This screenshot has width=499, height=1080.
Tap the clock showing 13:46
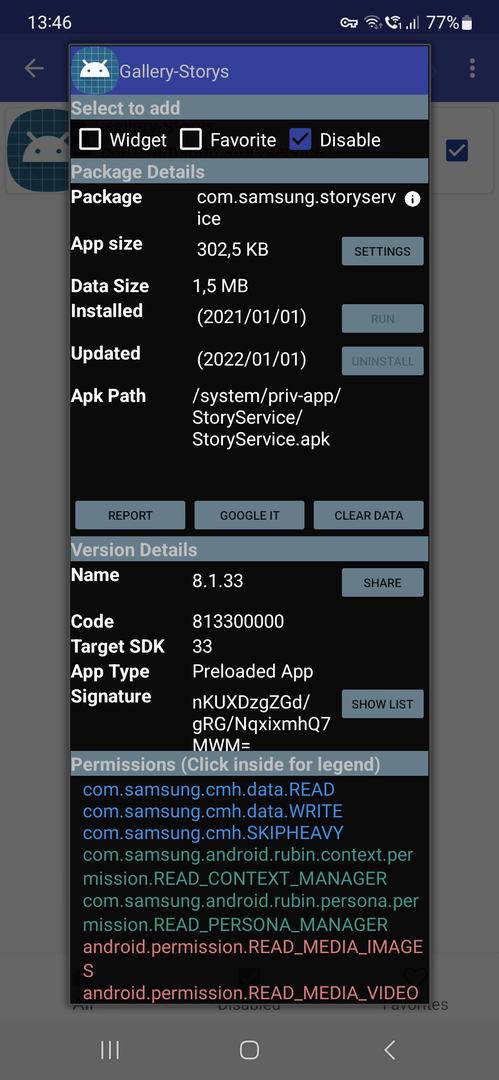tap(50, 23)
